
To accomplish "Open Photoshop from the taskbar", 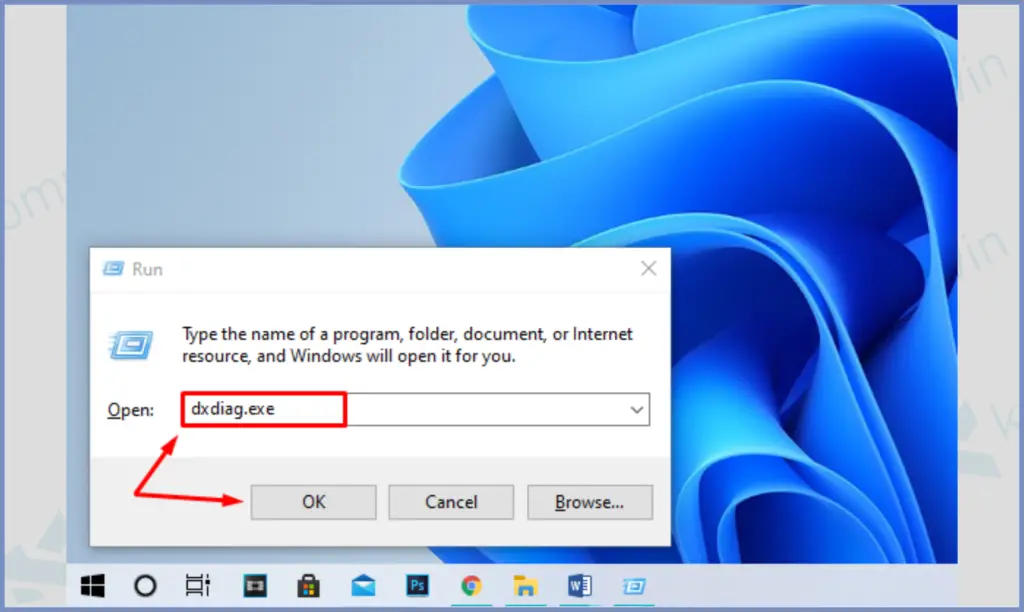I will pos(417,586).
